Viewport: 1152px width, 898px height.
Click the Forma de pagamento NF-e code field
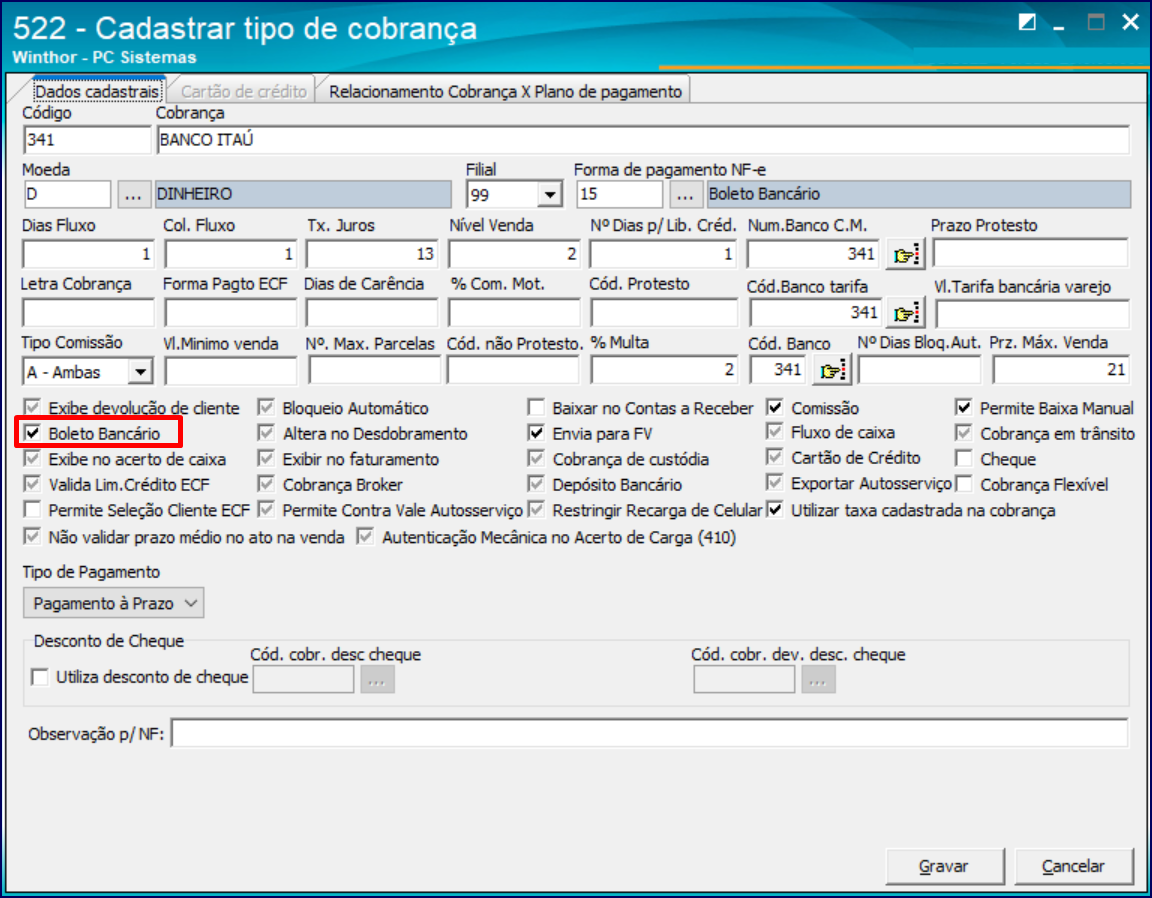[x=619, y=195]
